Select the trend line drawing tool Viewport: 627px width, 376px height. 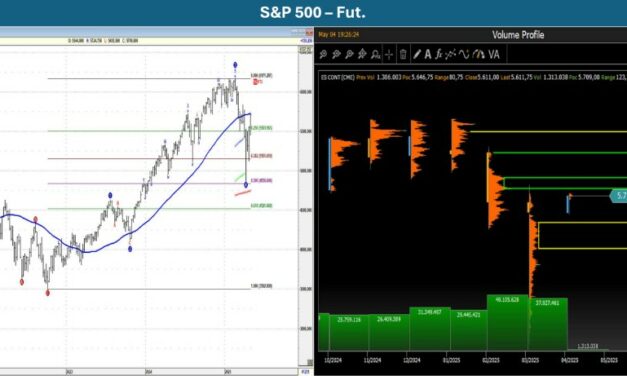(x=451, y=54)
